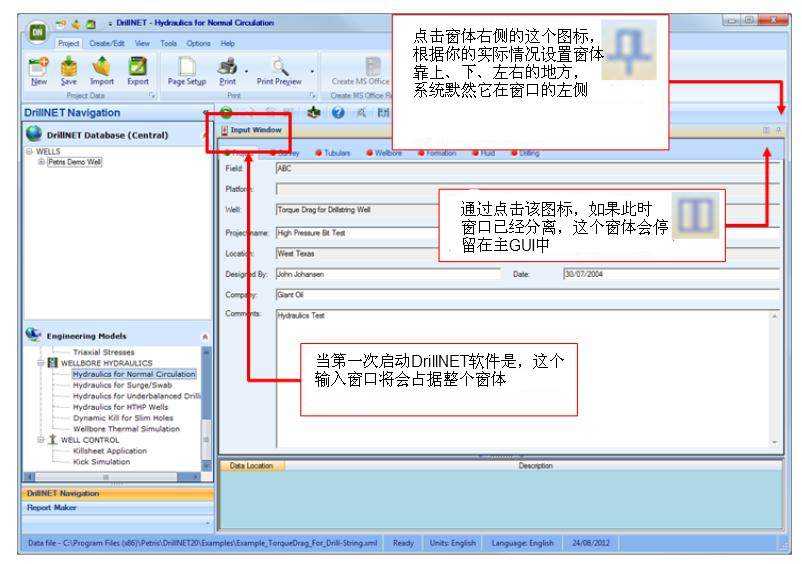
Task: Click second quick access toolbar icon
Action: (x=76, y=24)
